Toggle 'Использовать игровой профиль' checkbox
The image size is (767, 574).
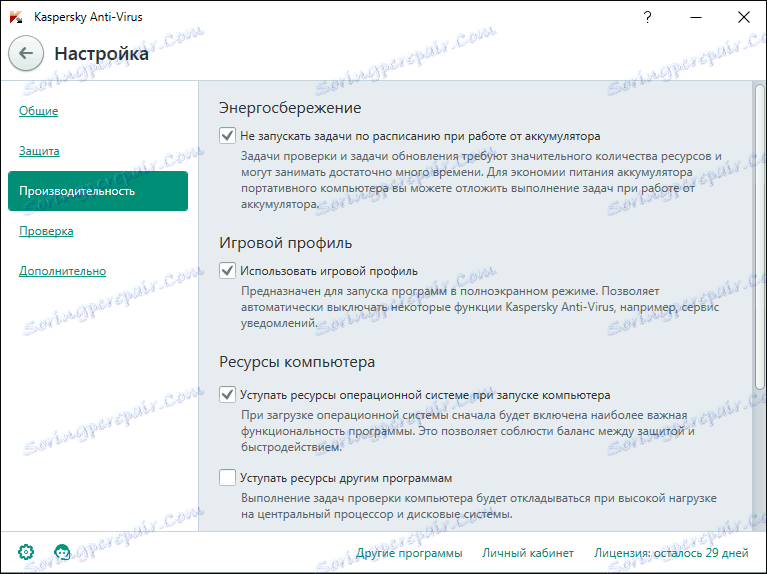point(227,271)
